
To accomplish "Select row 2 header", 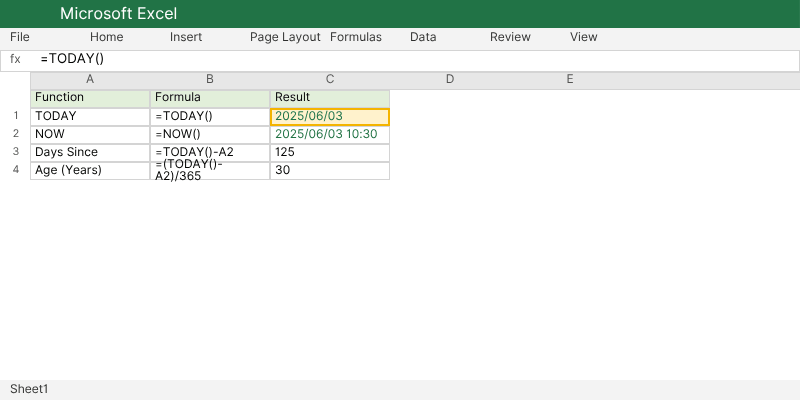I will click(16, 134).
